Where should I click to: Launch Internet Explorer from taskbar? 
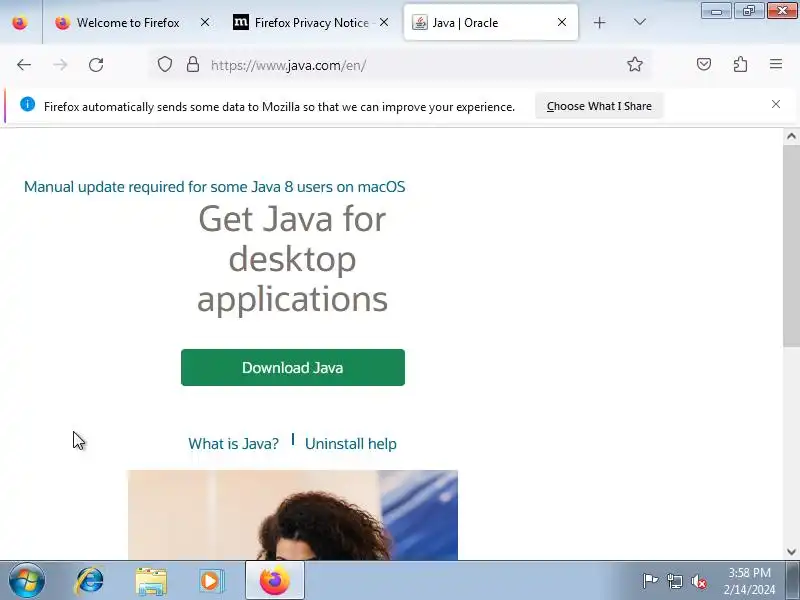point(89,581)
